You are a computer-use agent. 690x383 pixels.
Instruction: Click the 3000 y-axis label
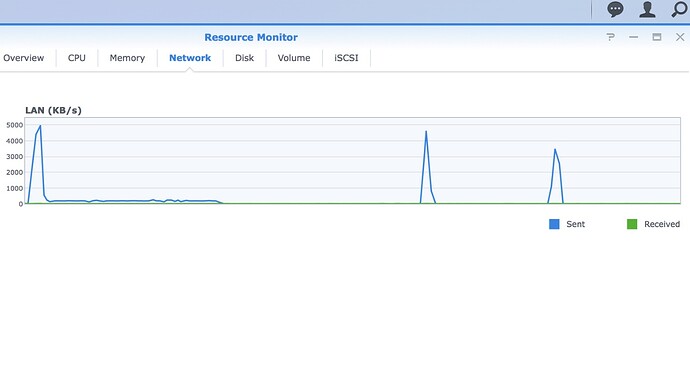15,157
